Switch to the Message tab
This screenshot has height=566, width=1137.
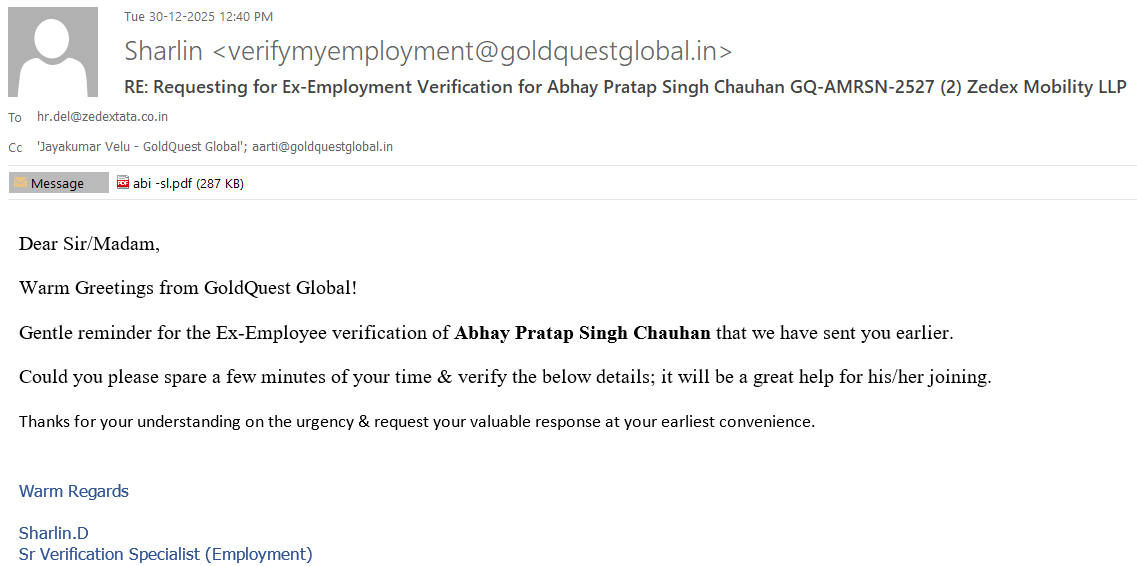click(58, 183)
